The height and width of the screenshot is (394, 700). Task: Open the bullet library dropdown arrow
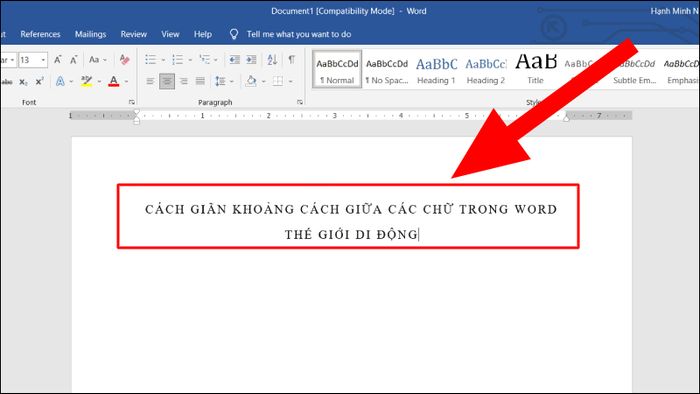click(x=163, y=60)
